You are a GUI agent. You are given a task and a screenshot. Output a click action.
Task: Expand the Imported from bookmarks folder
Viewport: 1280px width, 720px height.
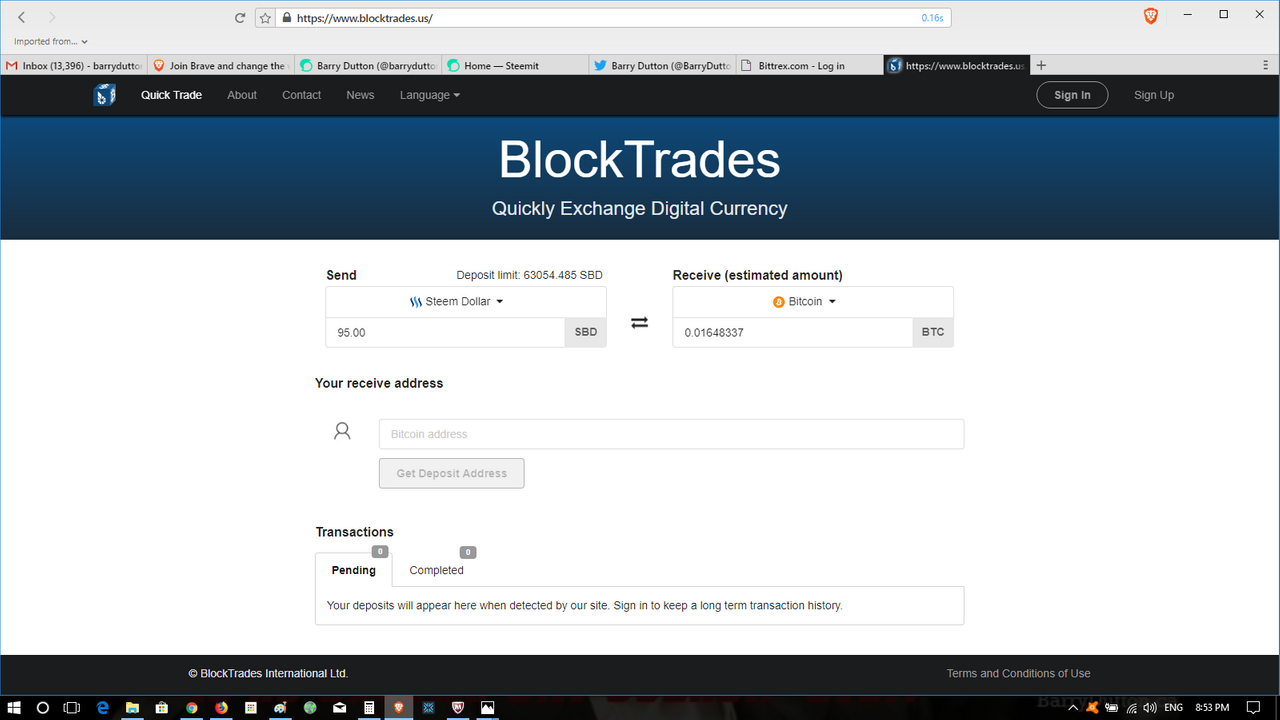coord(51,41)
